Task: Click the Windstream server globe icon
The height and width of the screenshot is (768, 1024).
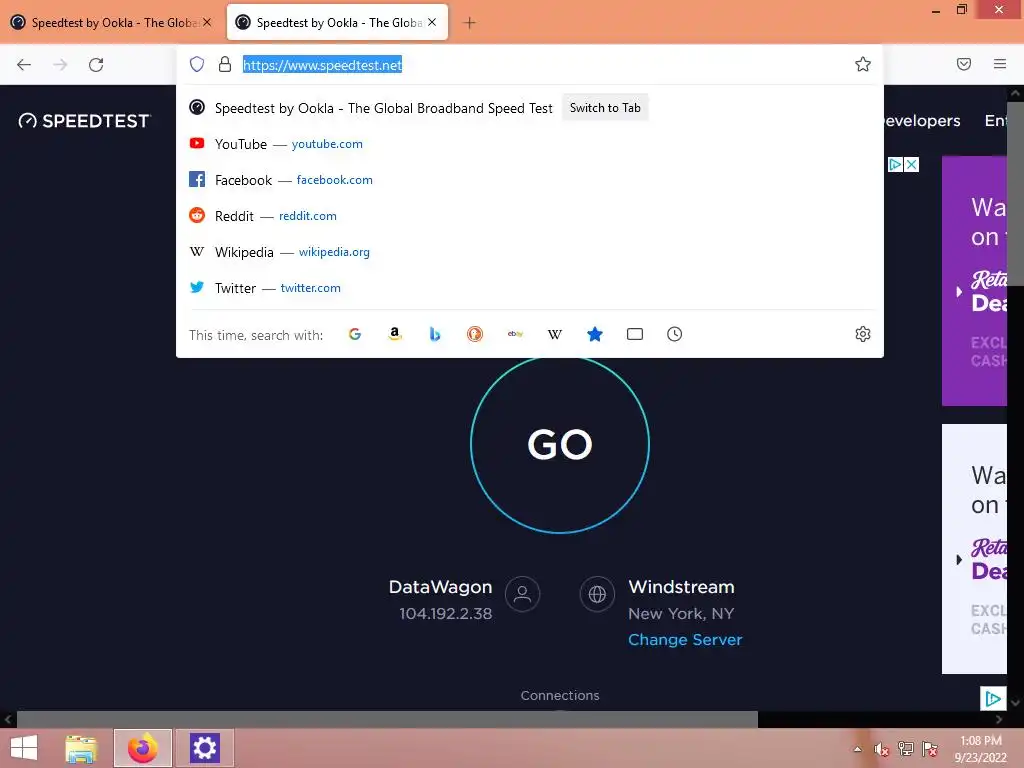Action: click(x=597, y=594)
